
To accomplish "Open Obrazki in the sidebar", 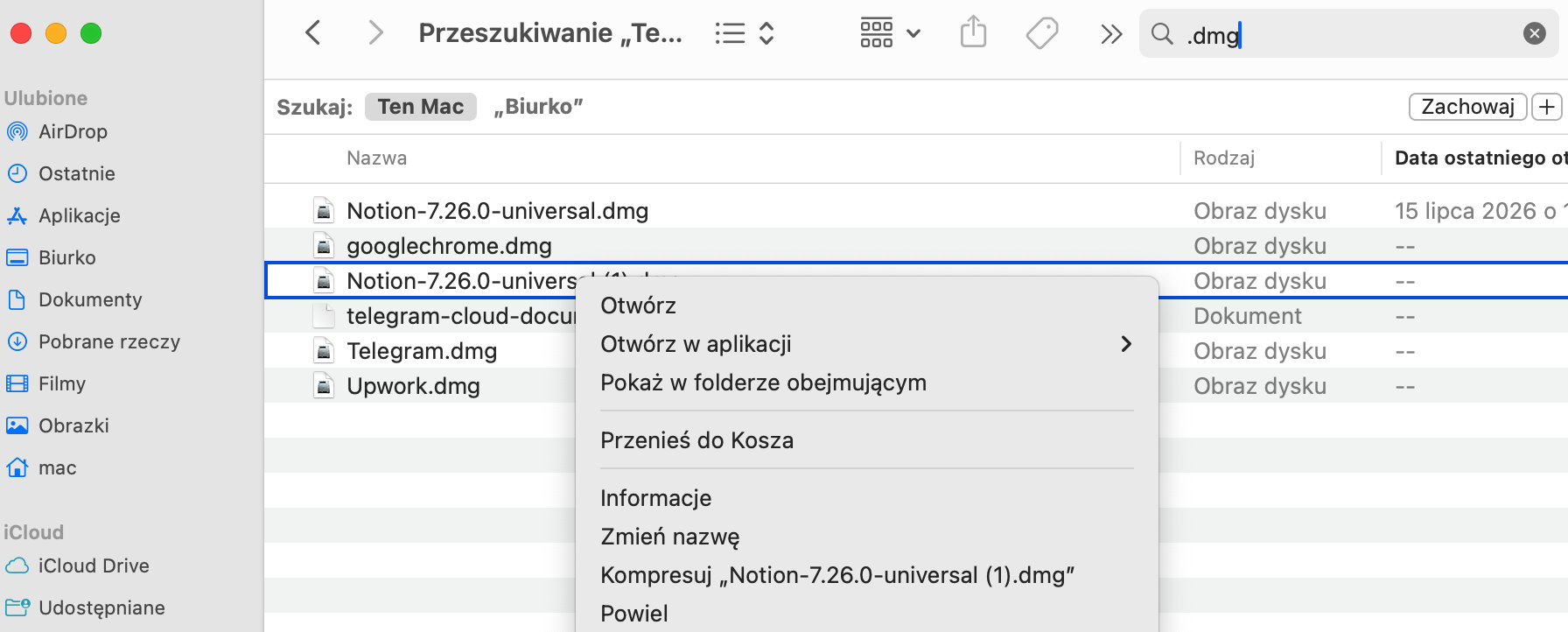I will [74, 425].
